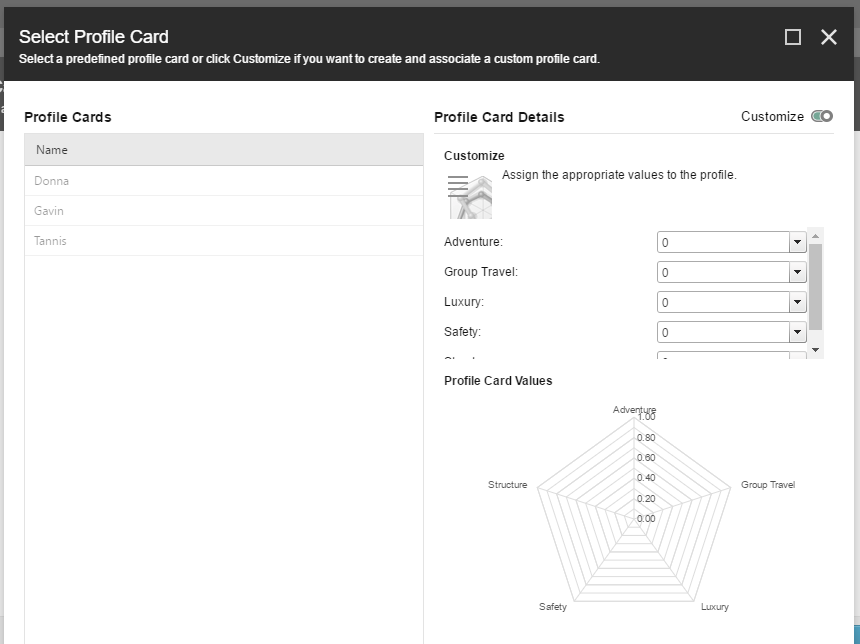Click the Group Travel label on radar chart

tap(768, 484)
